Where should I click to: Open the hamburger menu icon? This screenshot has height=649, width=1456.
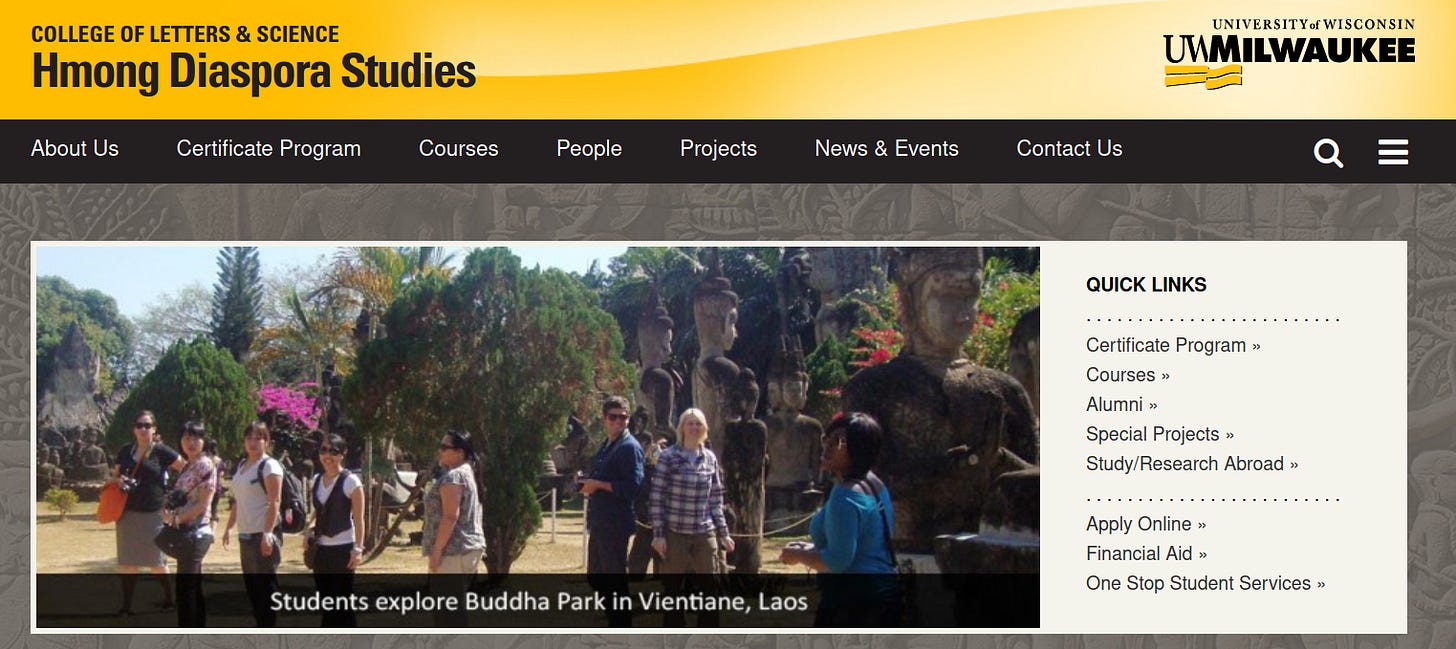click(1393, 152)
